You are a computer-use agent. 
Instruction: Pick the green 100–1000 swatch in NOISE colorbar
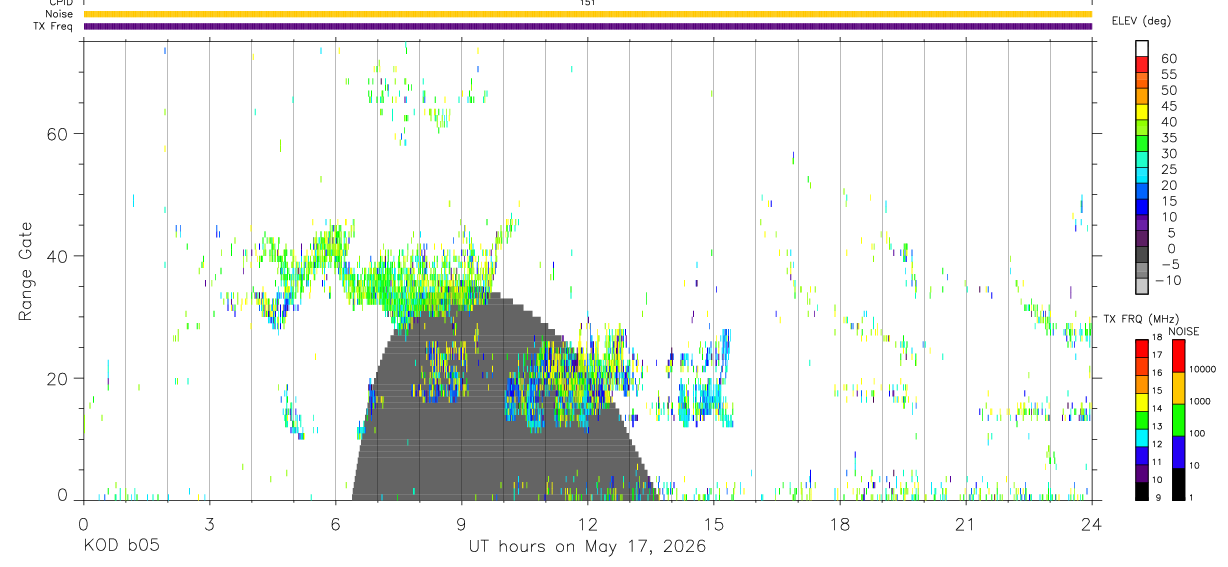(x=1179, y=420)
